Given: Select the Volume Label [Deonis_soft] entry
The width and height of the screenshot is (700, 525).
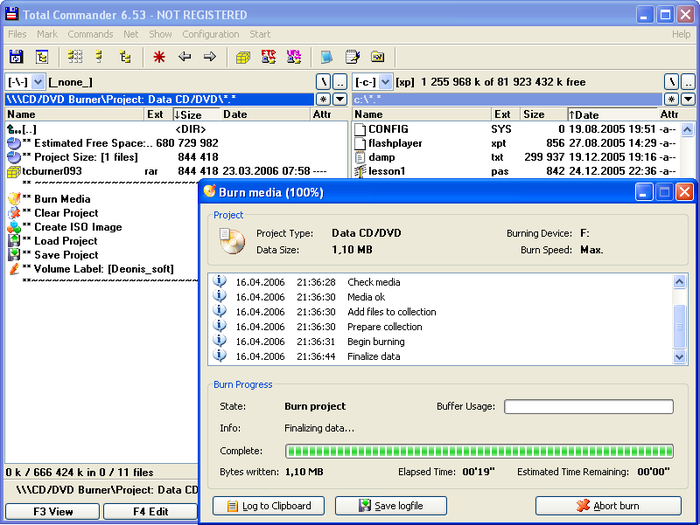Looking at the screenshot, I should tap(91, 269).
